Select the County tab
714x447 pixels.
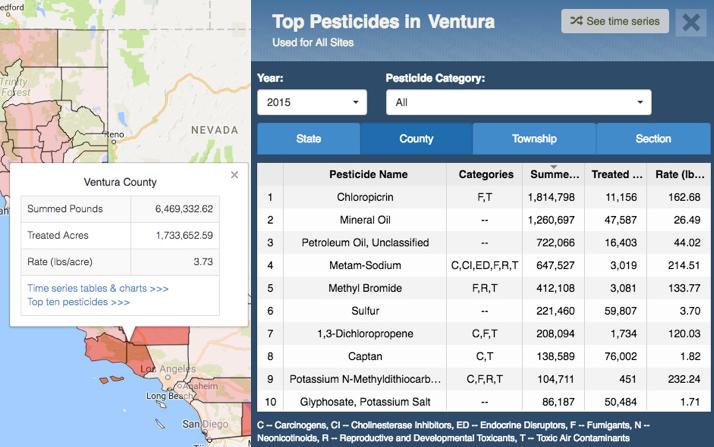(416, 139)
